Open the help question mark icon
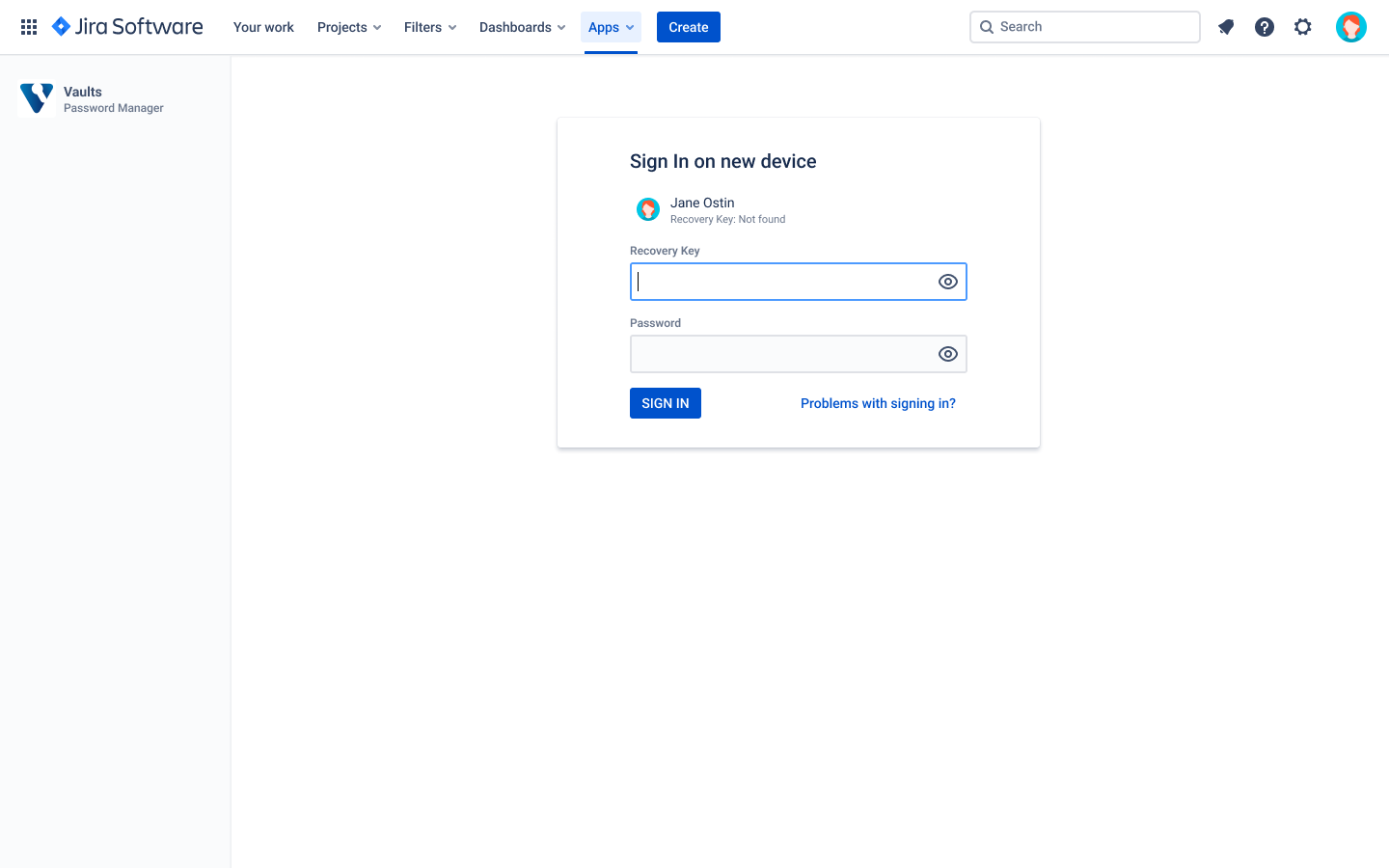 tap(1264, 26)
